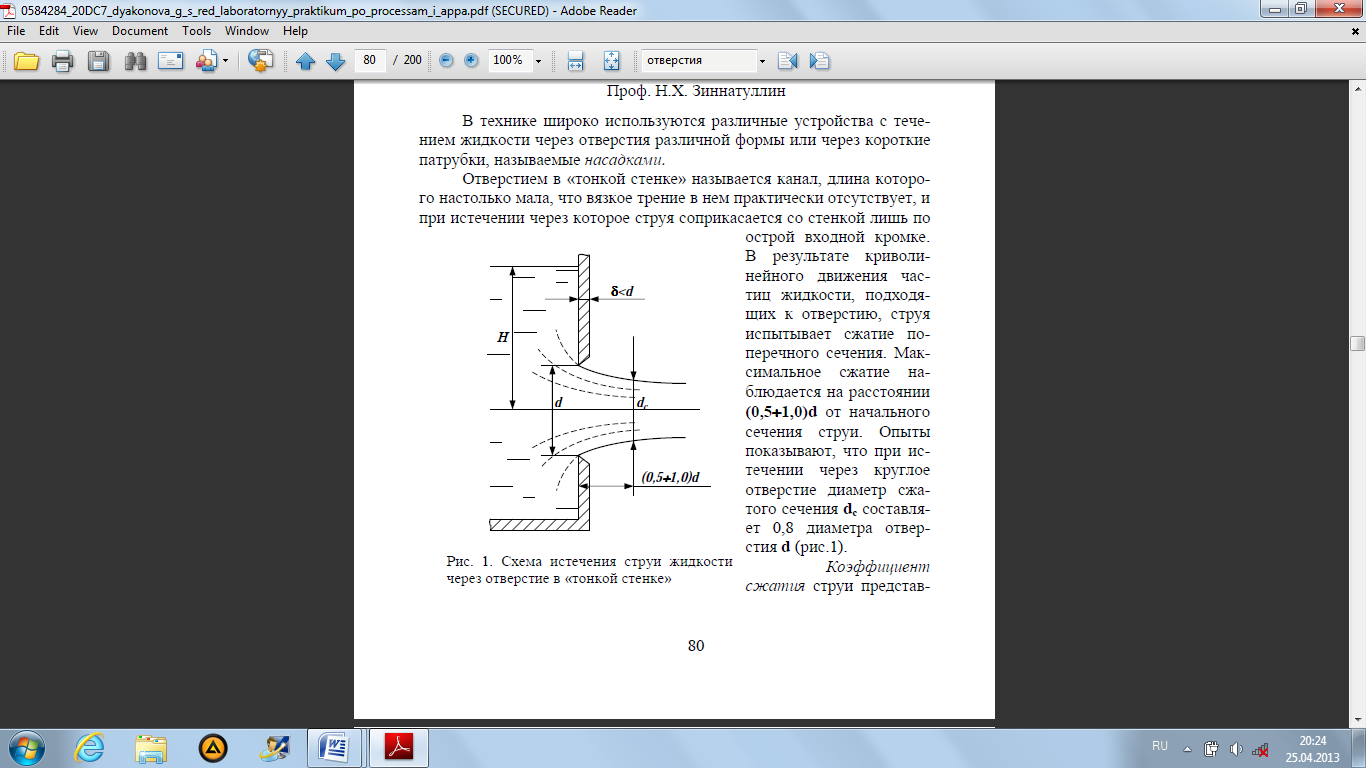The image size is (1366, 768).
Task: Fit page to window width icon
Action: [x=575, y=61]
